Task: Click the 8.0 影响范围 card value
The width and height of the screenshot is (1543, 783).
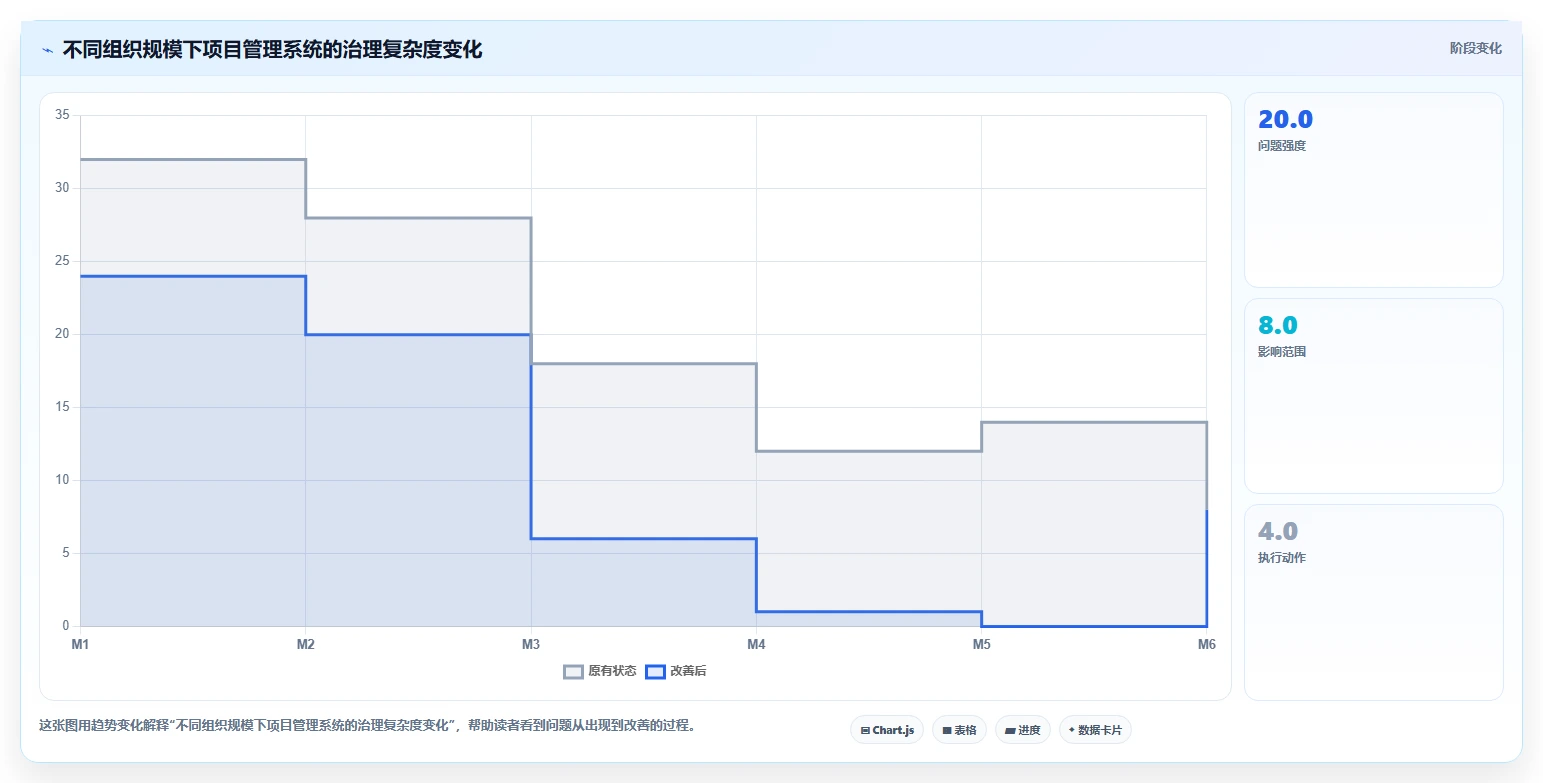Action: coord(1278,326)
